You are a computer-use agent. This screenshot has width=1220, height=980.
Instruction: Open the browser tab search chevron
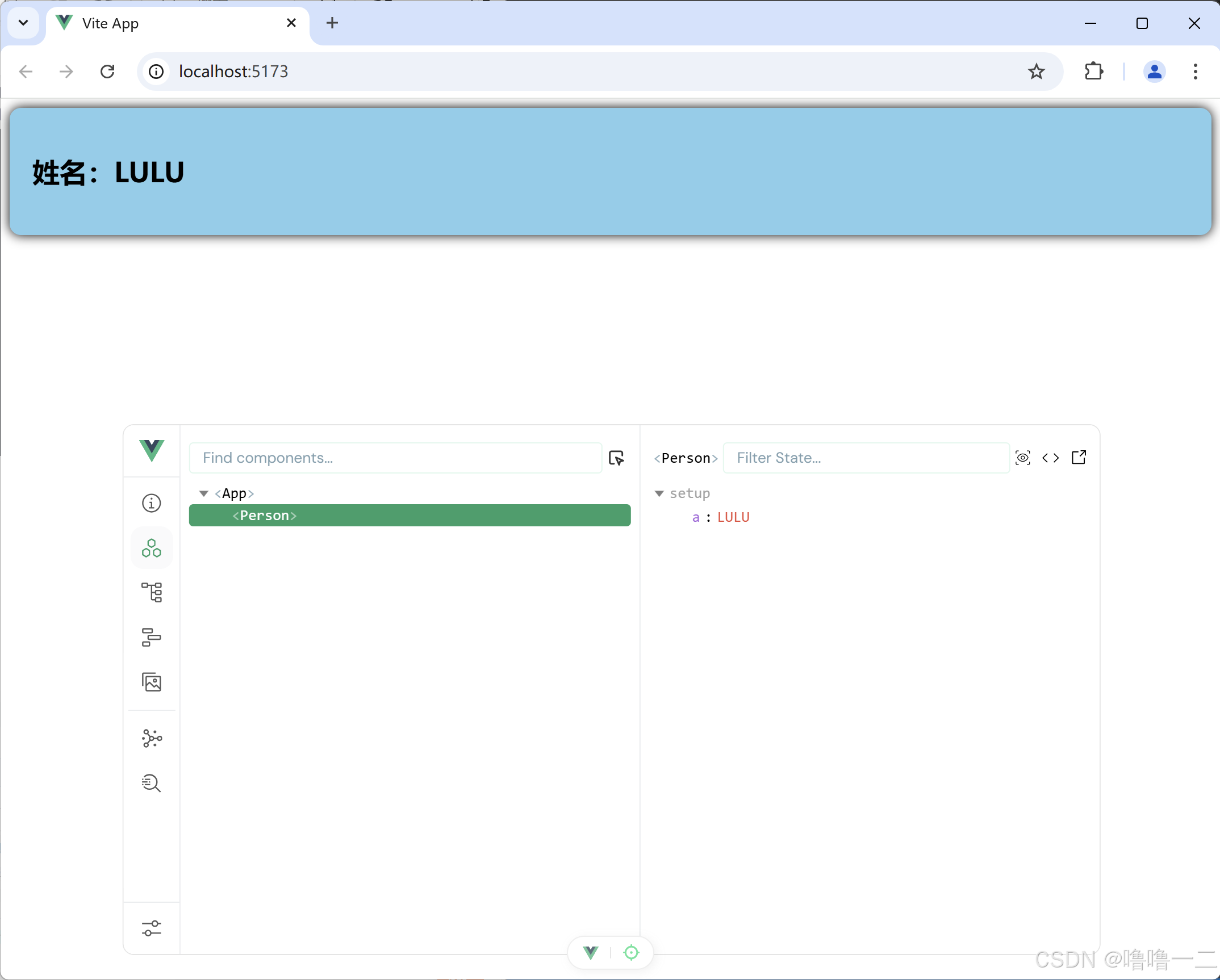click(x=23, y=23)
